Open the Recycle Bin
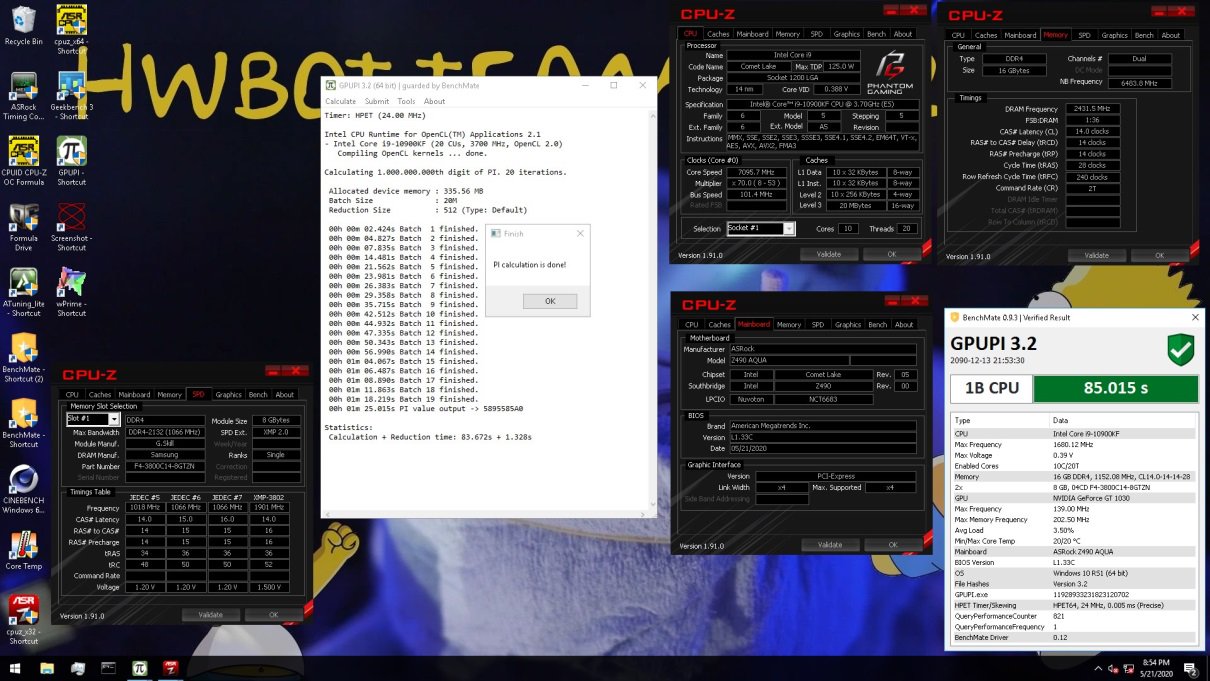The image size is (1210, 681). click(x=23, y=21)
